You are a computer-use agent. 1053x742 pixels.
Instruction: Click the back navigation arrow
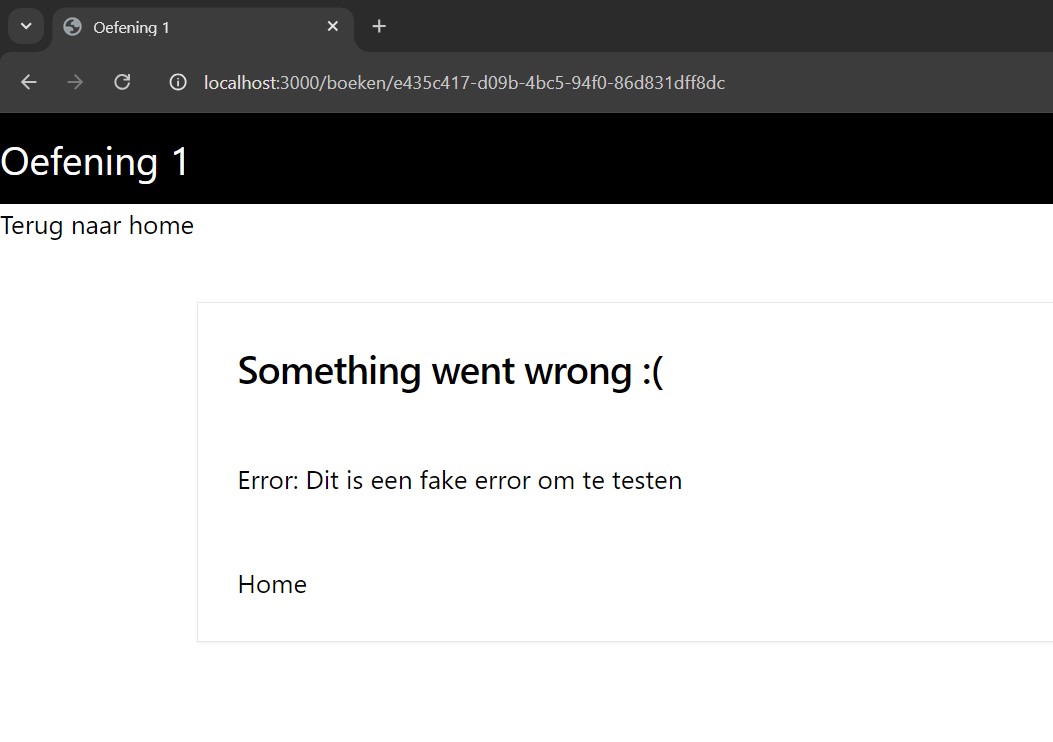(28, 82)
